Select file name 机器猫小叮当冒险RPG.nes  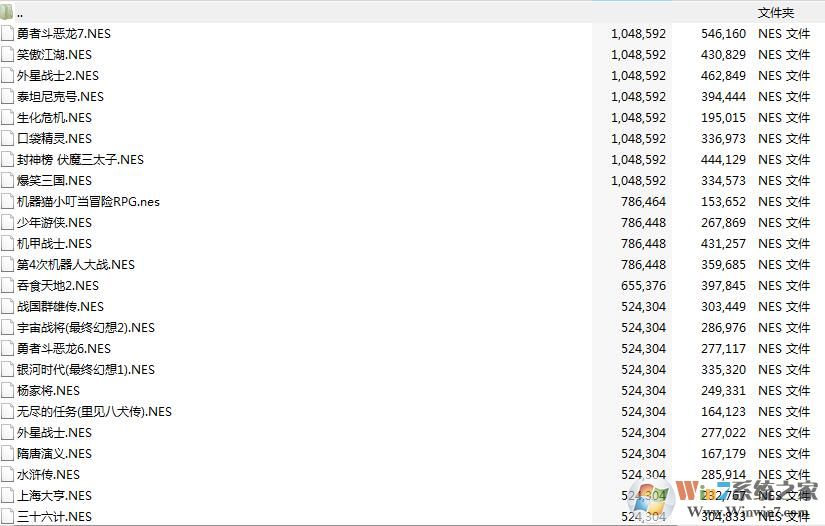(x=88, y=202)
